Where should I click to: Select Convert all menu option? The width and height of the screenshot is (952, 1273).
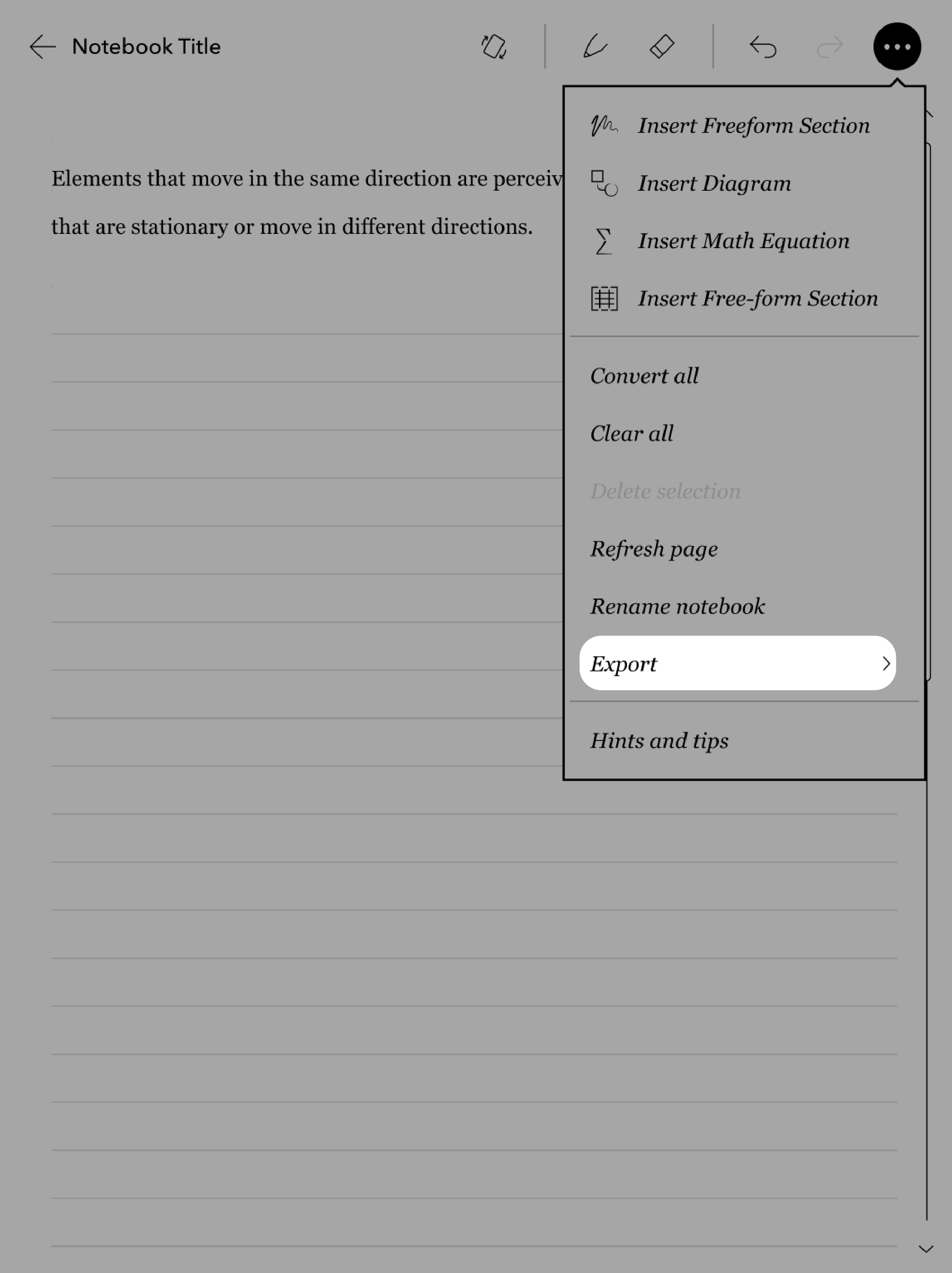tap(644, 376)
